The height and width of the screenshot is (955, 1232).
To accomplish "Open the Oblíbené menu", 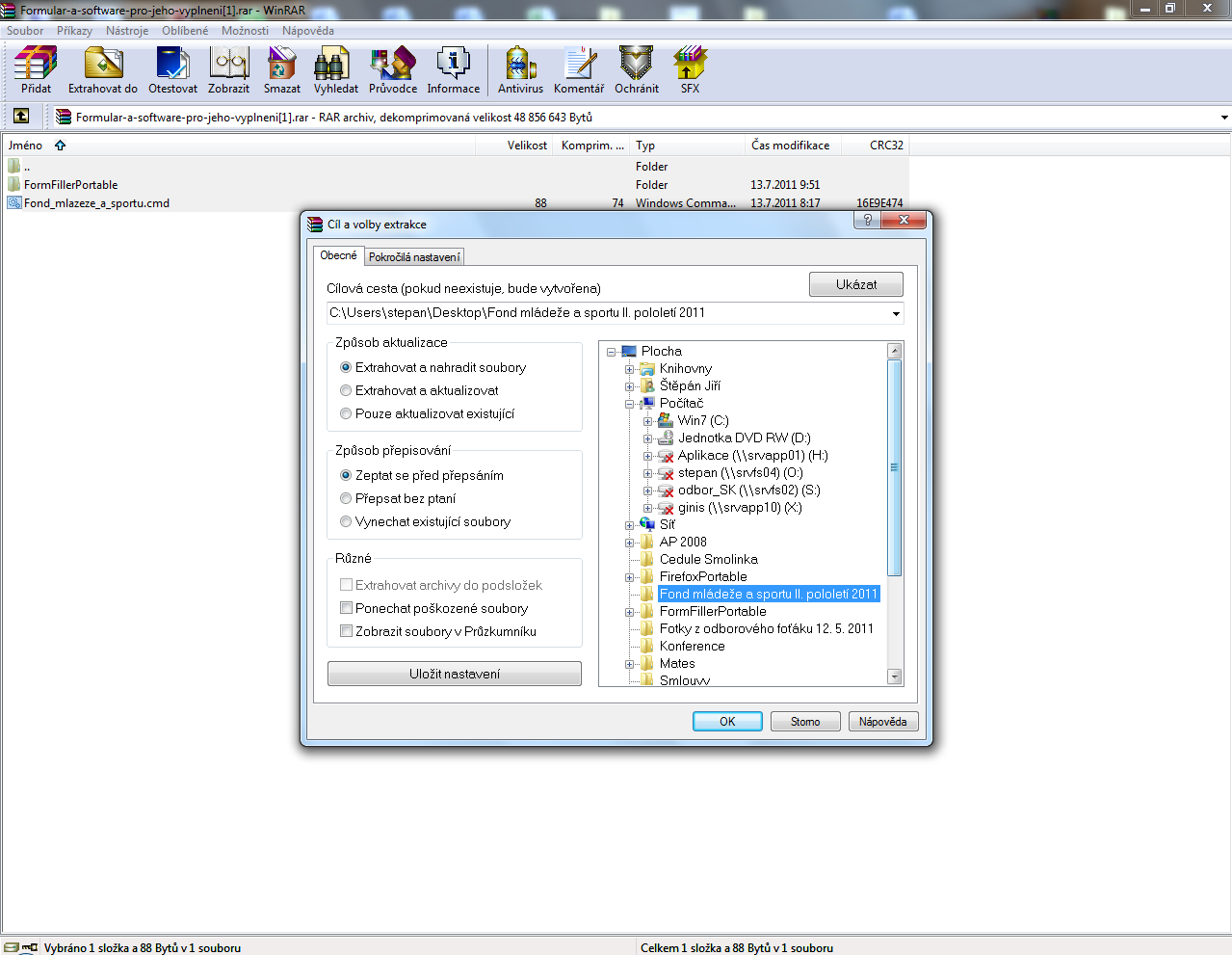I will coord(185,31).
